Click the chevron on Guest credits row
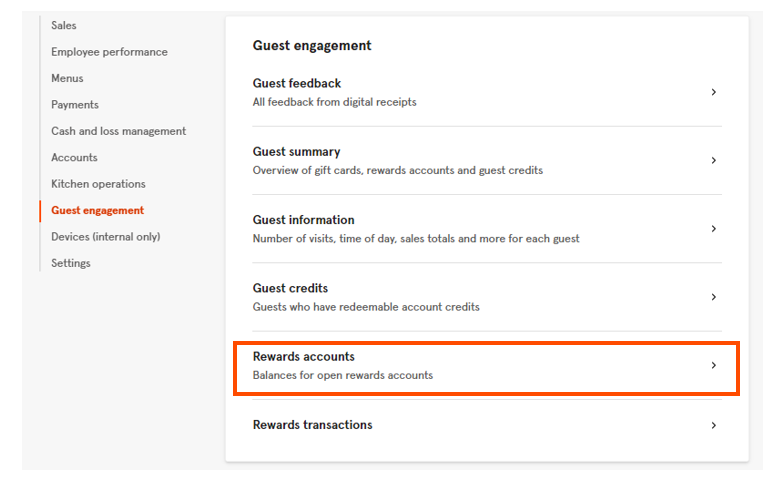 pyautogui.click(x=713, y=297)
